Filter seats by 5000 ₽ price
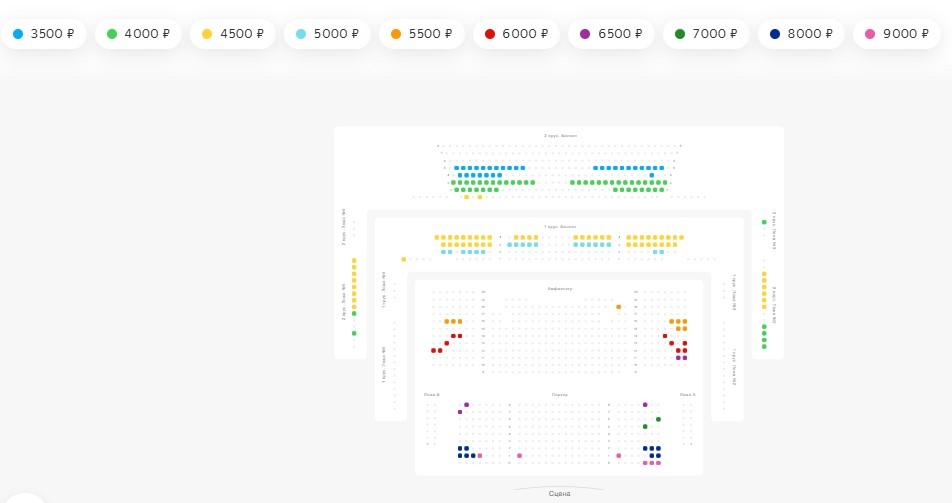 coord(327,34)
